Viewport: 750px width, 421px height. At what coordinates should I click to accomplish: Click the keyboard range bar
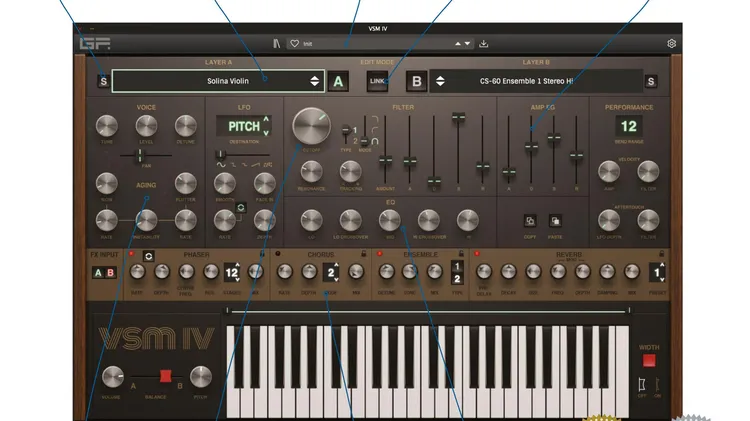428,311
